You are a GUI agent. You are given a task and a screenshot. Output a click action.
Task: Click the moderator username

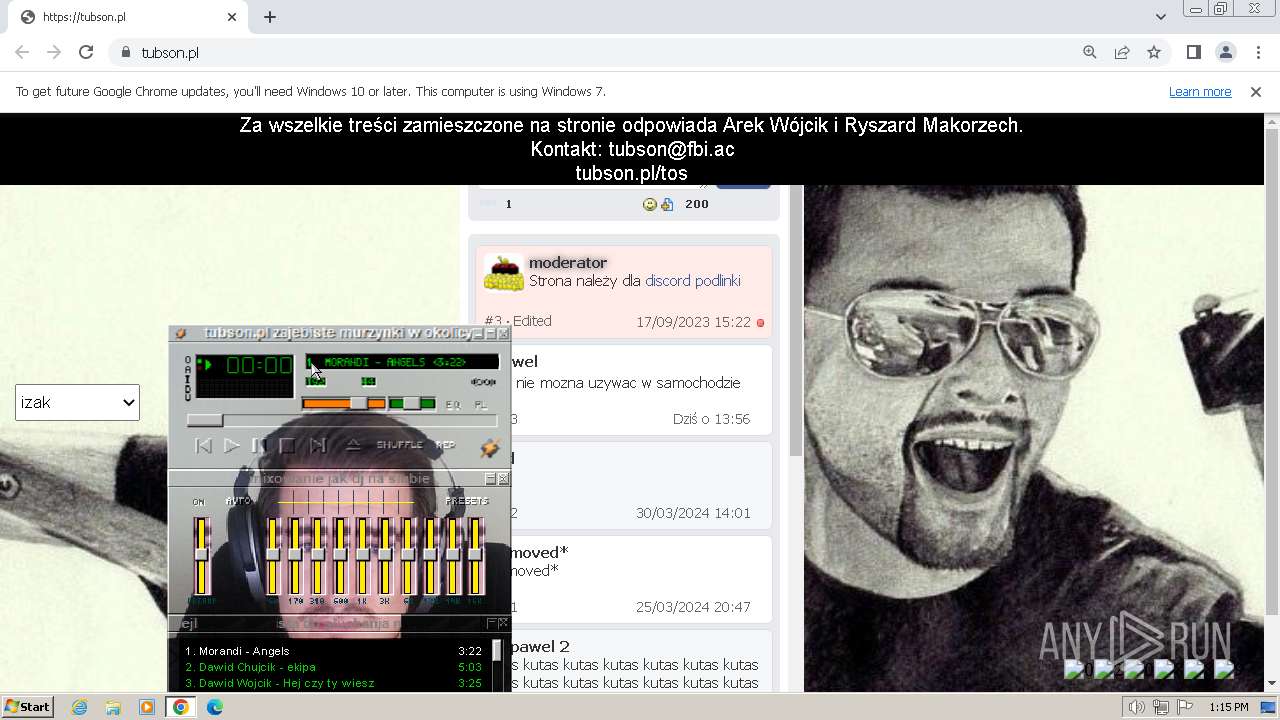[568, 263]
